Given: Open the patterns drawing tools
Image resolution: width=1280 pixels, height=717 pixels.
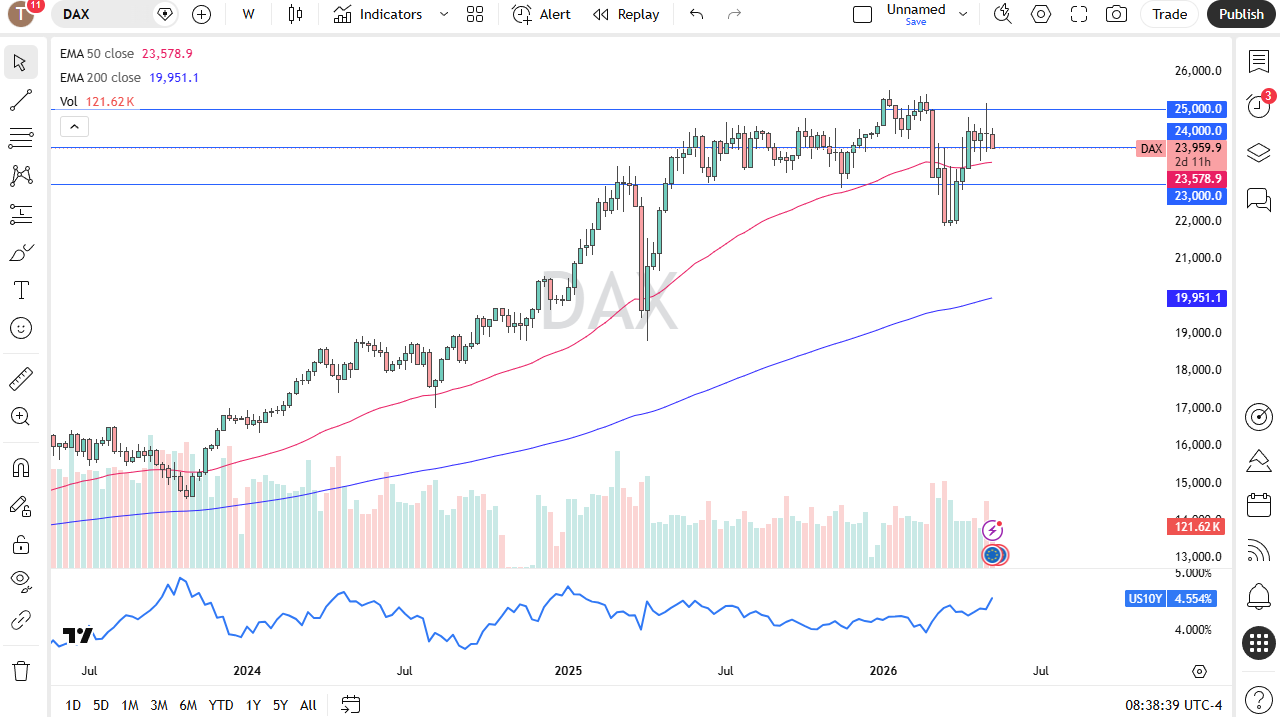Looking at the screenshot, I should [20, 176].
